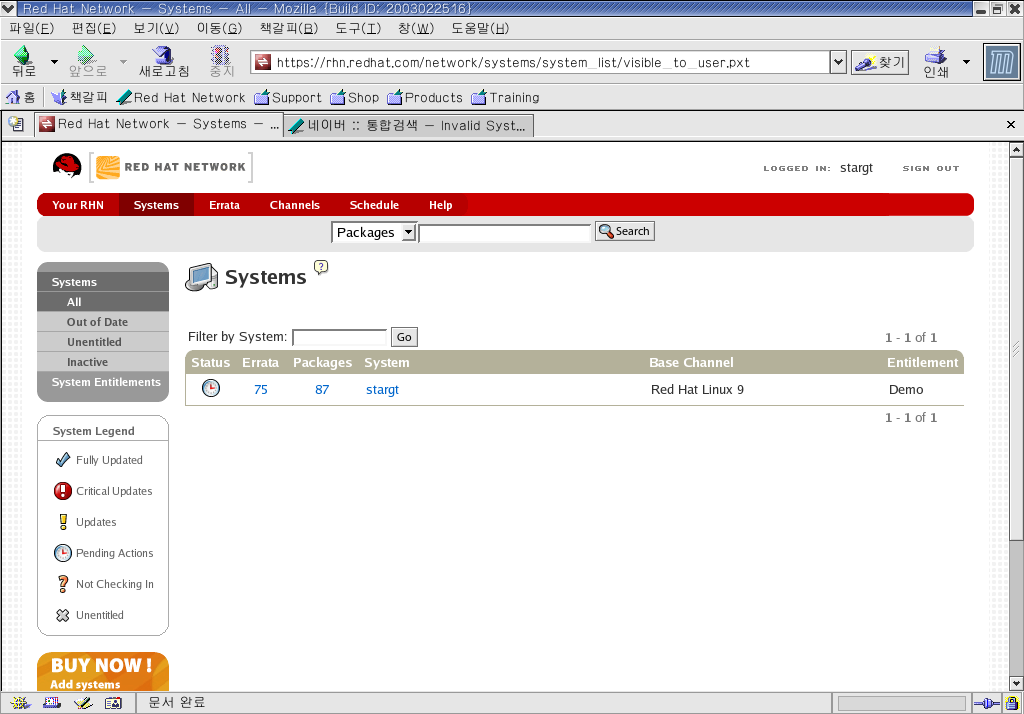Open the 이동(G) menu

tap(219, 28)
